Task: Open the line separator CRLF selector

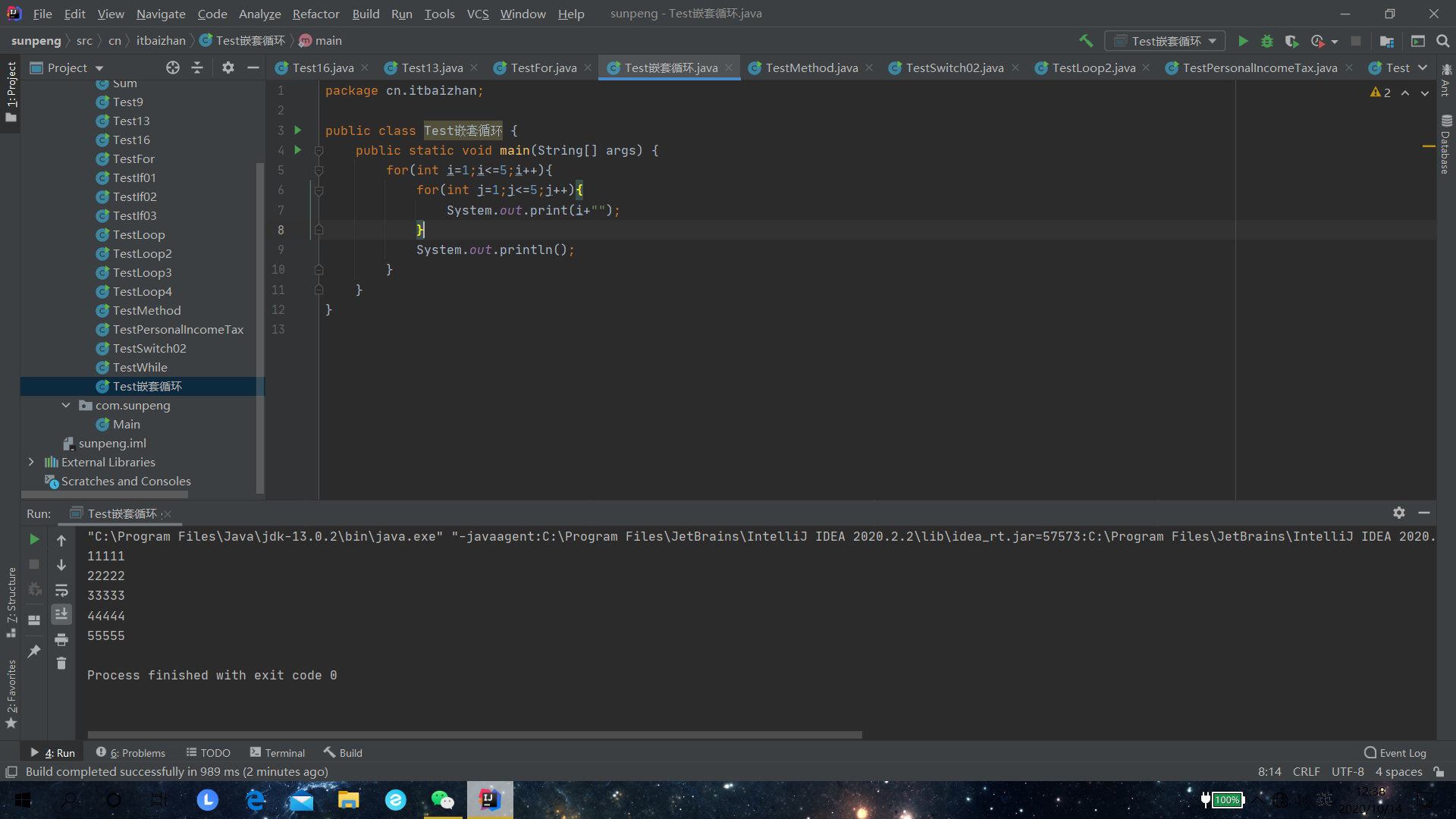Action: coord(1307,772)
